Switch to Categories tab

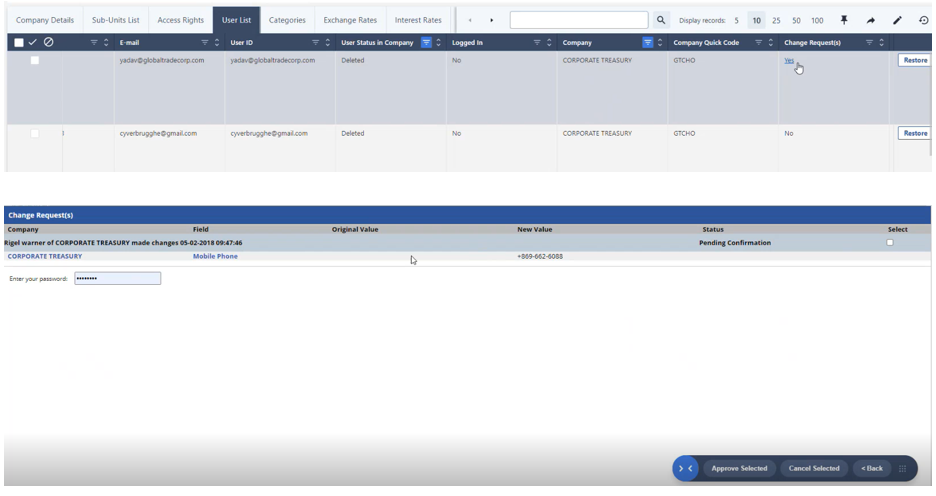coord(287,20)
